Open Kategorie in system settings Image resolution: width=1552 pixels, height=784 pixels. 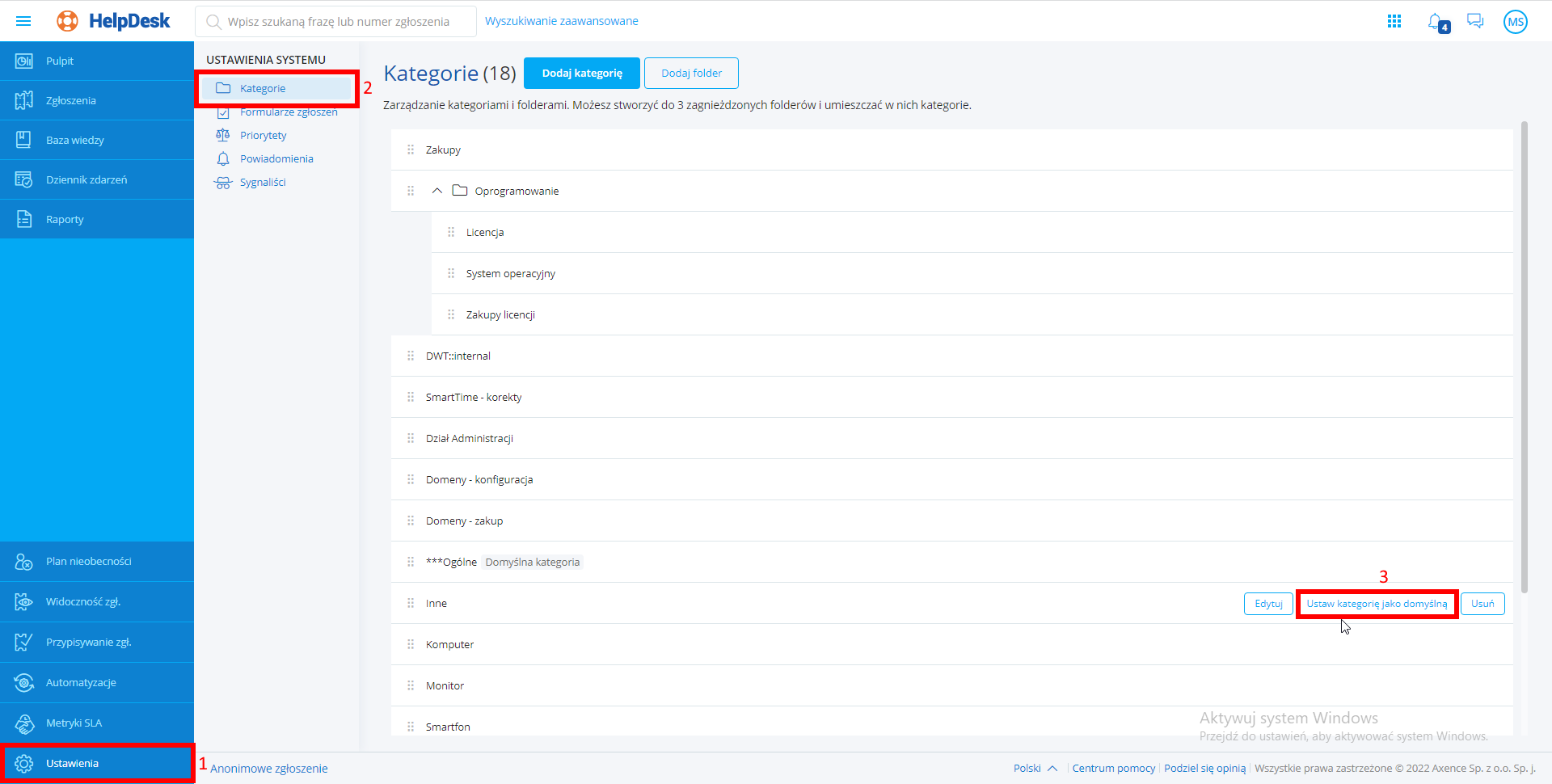pyautogui.click(x=276, y=88)
